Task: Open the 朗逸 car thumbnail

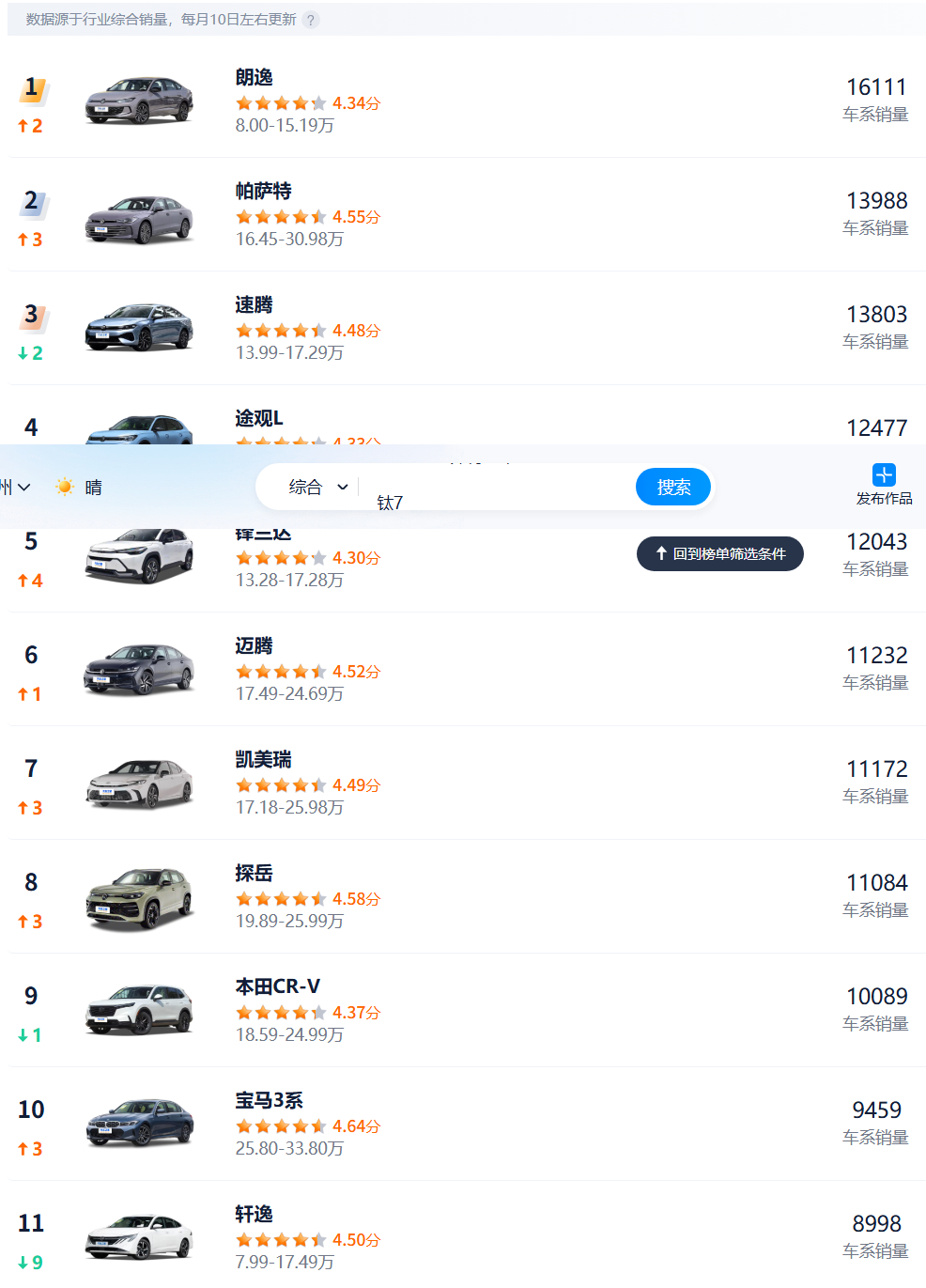Action: 139,101
